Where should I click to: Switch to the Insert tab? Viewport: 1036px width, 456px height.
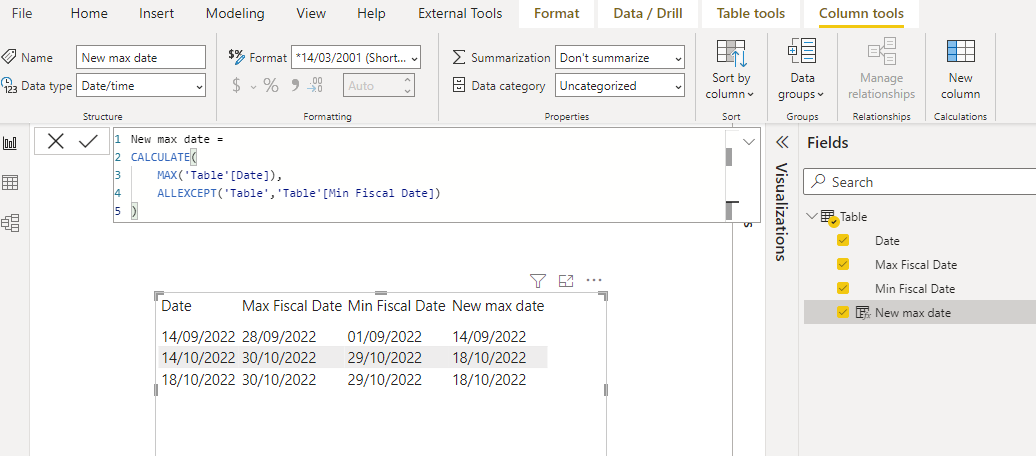tap(157, 13)
